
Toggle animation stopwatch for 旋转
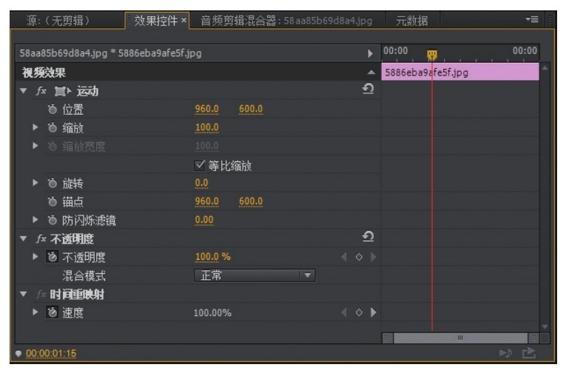[53, 183]
